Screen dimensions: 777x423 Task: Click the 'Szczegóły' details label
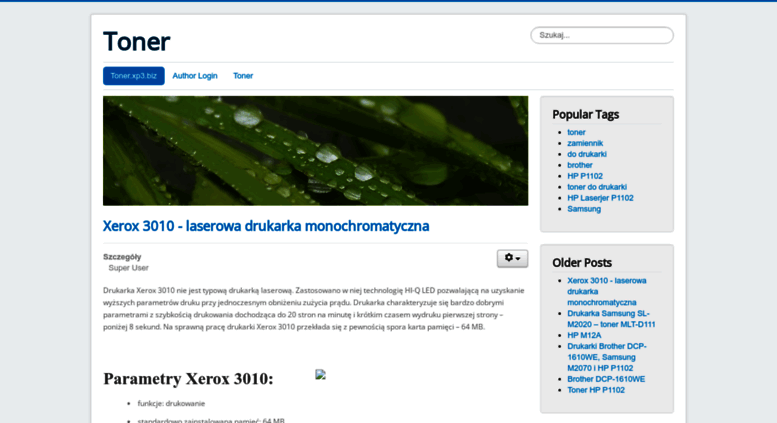click(122, 257)
